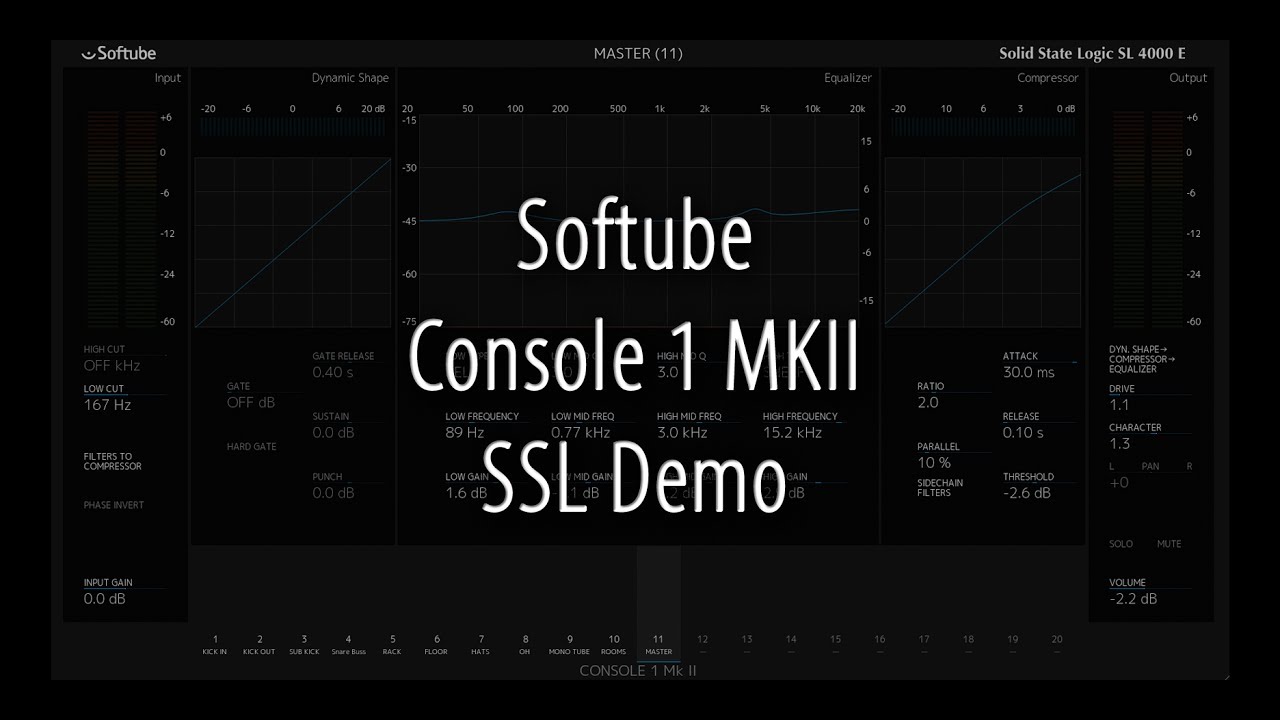Toggle the PHASE INVERT switch
The height and width of the screenshot is (720, 1280).
(114, 505)
